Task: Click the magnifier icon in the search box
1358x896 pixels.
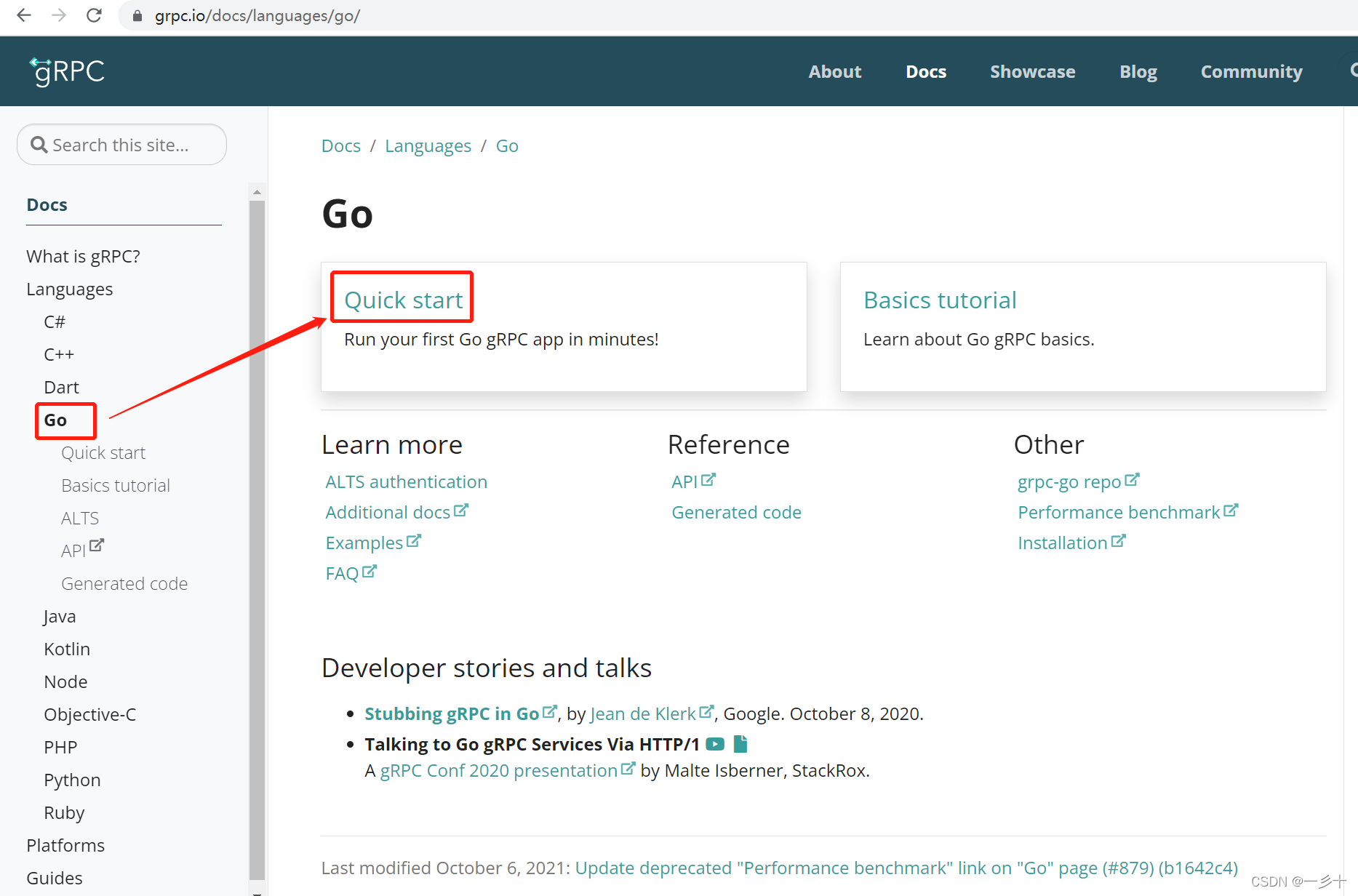Action: click(x=40, y=144)
